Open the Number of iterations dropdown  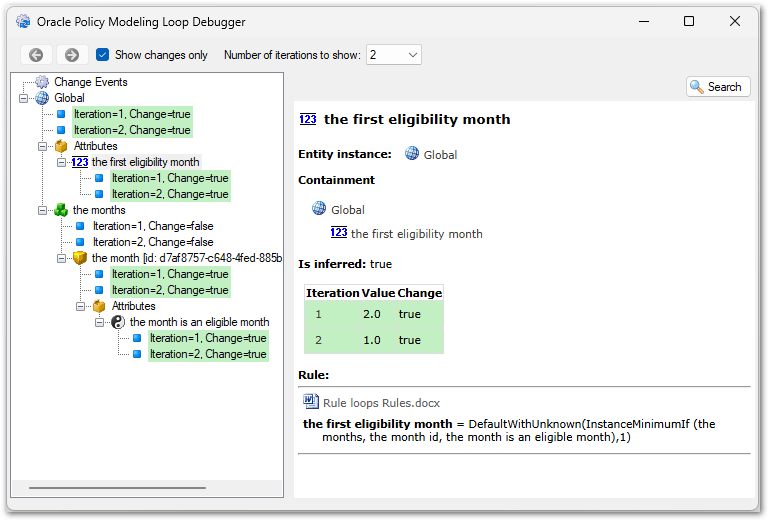coord(393,54)
